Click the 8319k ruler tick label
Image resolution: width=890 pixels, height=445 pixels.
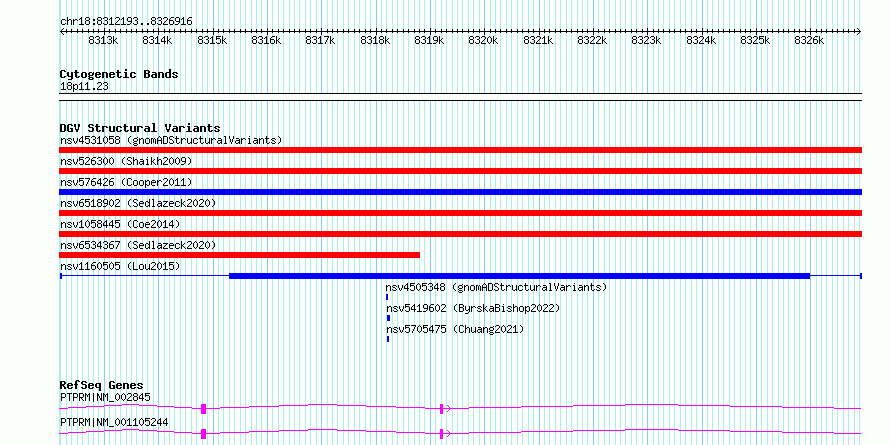(429, 40)
